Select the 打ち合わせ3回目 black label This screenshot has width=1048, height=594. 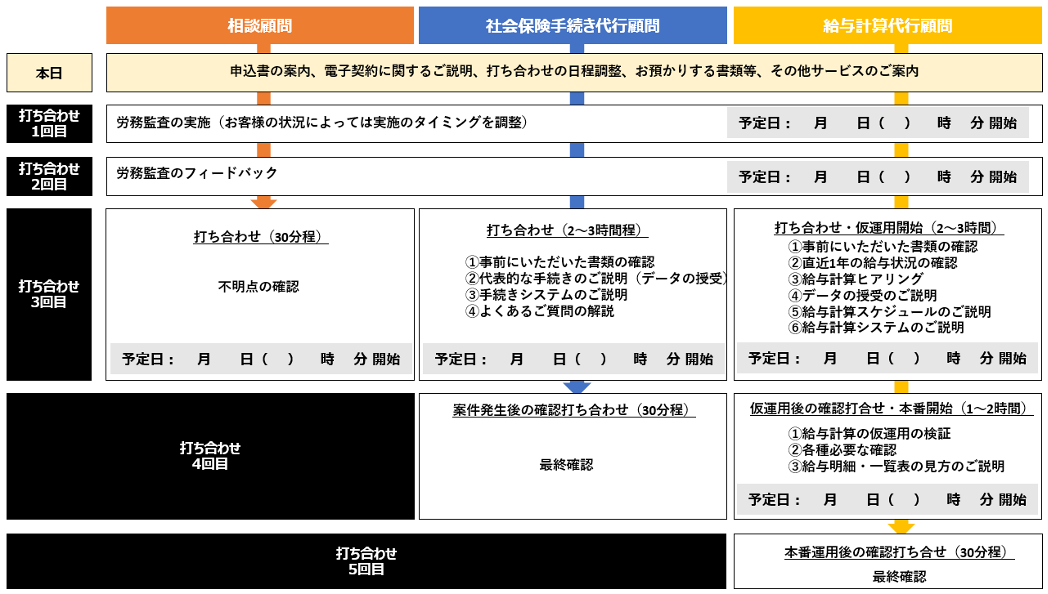coord(49,294)
